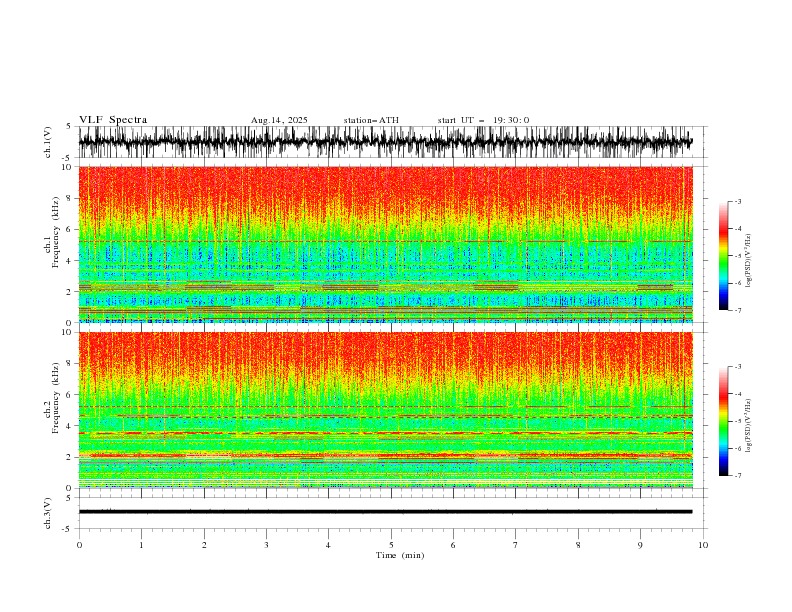
Task: Click time axis tick label '7'
Action: point(516,545)
